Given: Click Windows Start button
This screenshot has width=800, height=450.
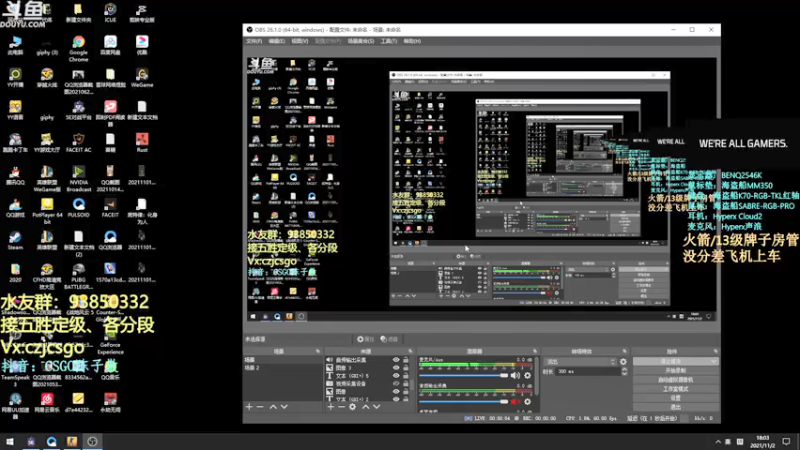Looking at the screenshot, I should point(10,441).
